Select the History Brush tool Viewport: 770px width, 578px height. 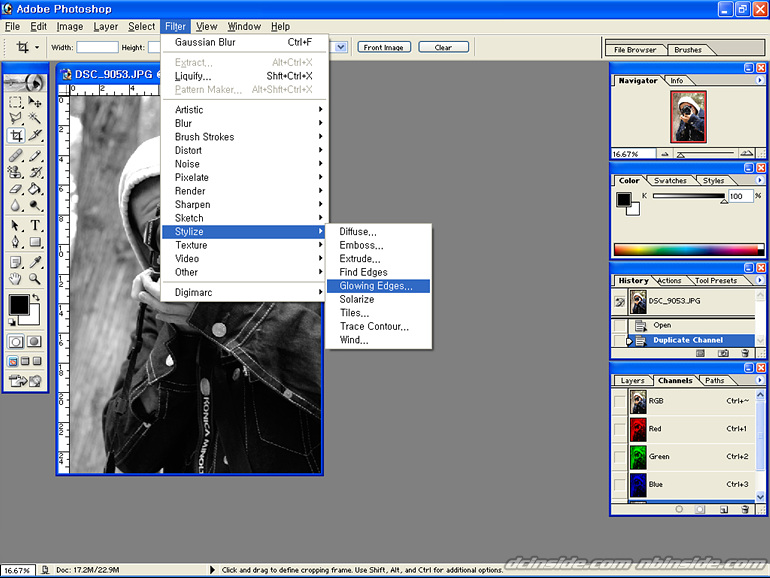(x=34, y=172)
